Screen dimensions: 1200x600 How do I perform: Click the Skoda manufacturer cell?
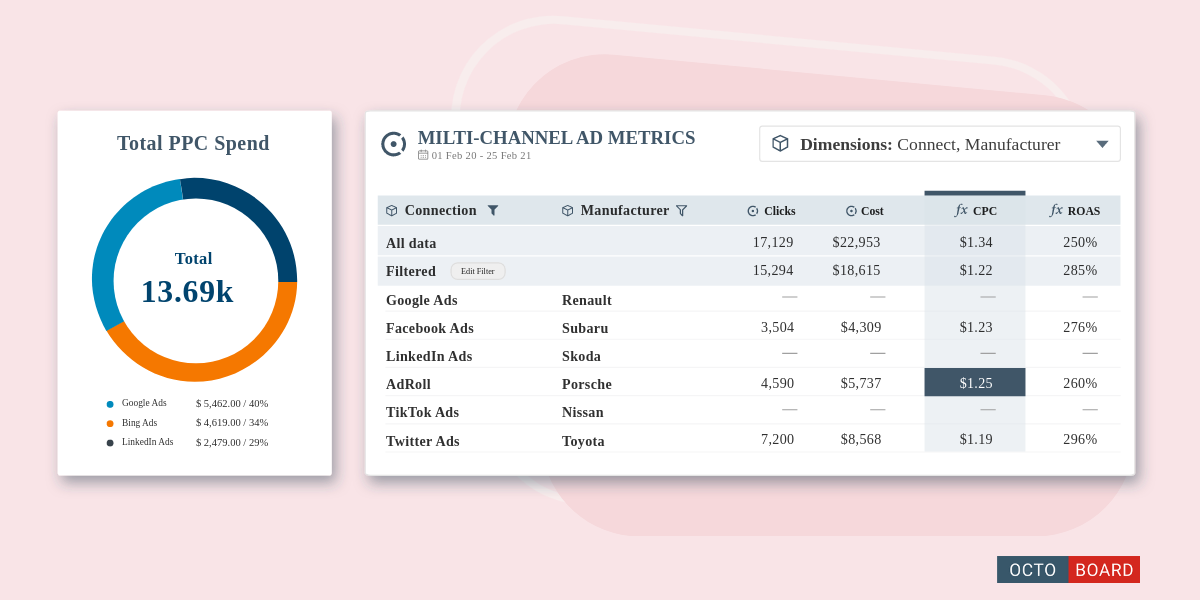pos(581,356)
